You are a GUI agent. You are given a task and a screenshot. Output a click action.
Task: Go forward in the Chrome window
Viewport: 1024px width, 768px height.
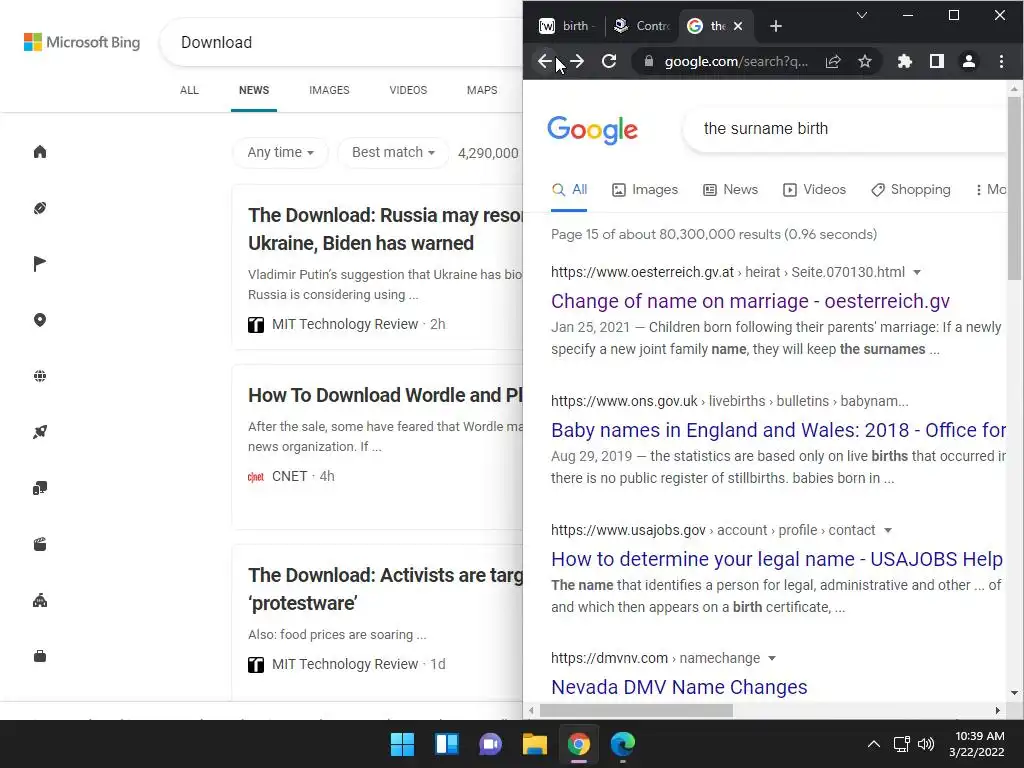point(577,61)
